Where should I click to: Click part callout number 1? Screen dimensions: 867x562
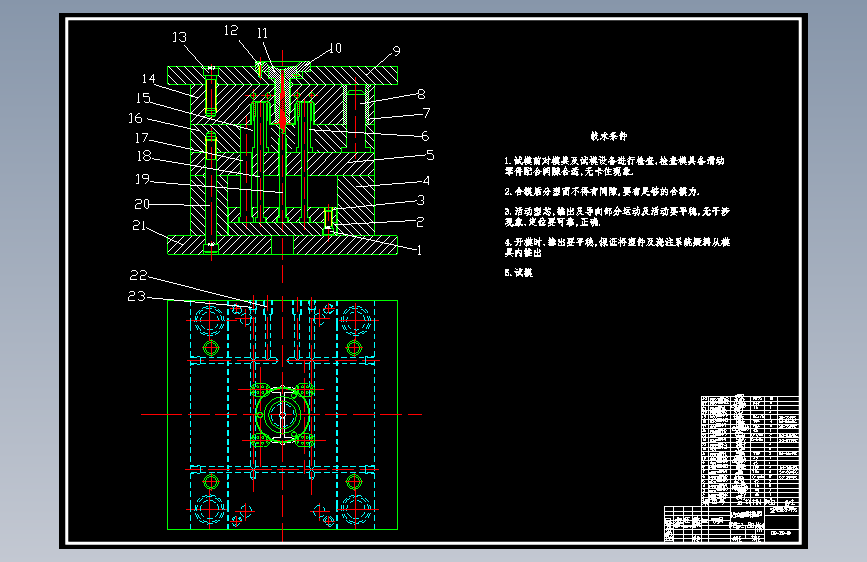coord(419,251)
